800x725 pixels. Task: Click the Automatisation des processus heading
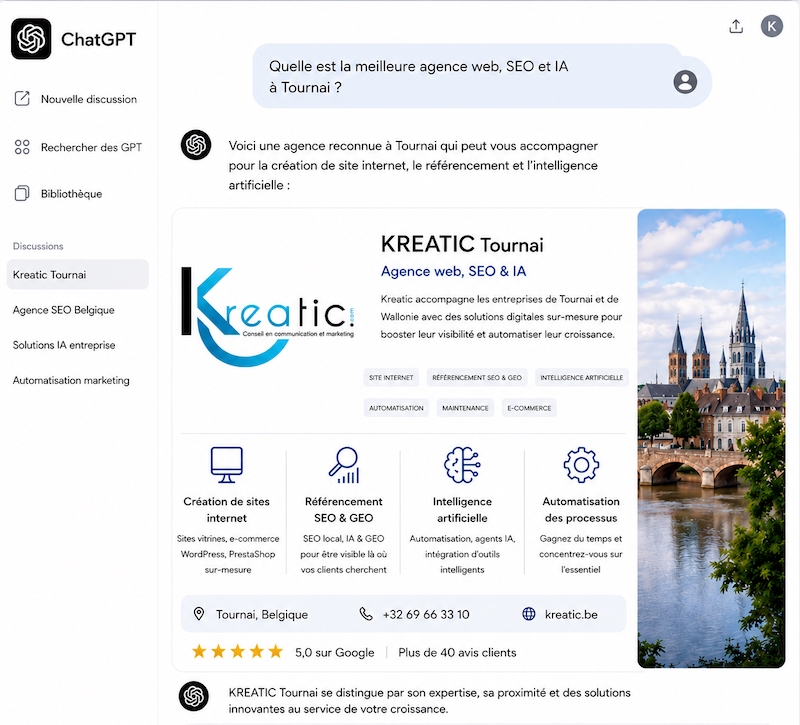pyautogui.click(x=581, y=509)
